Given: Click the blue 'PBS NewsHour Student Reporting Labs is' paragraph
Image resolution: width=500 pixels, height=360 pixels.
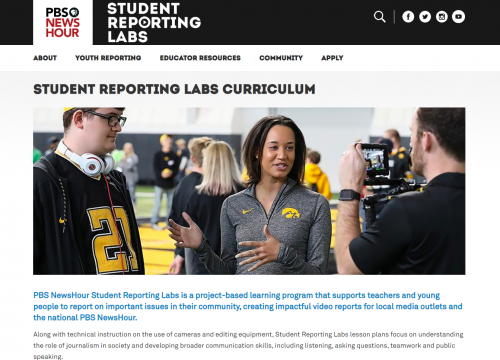Looking at the screenshot, I should tap(248, 306).
